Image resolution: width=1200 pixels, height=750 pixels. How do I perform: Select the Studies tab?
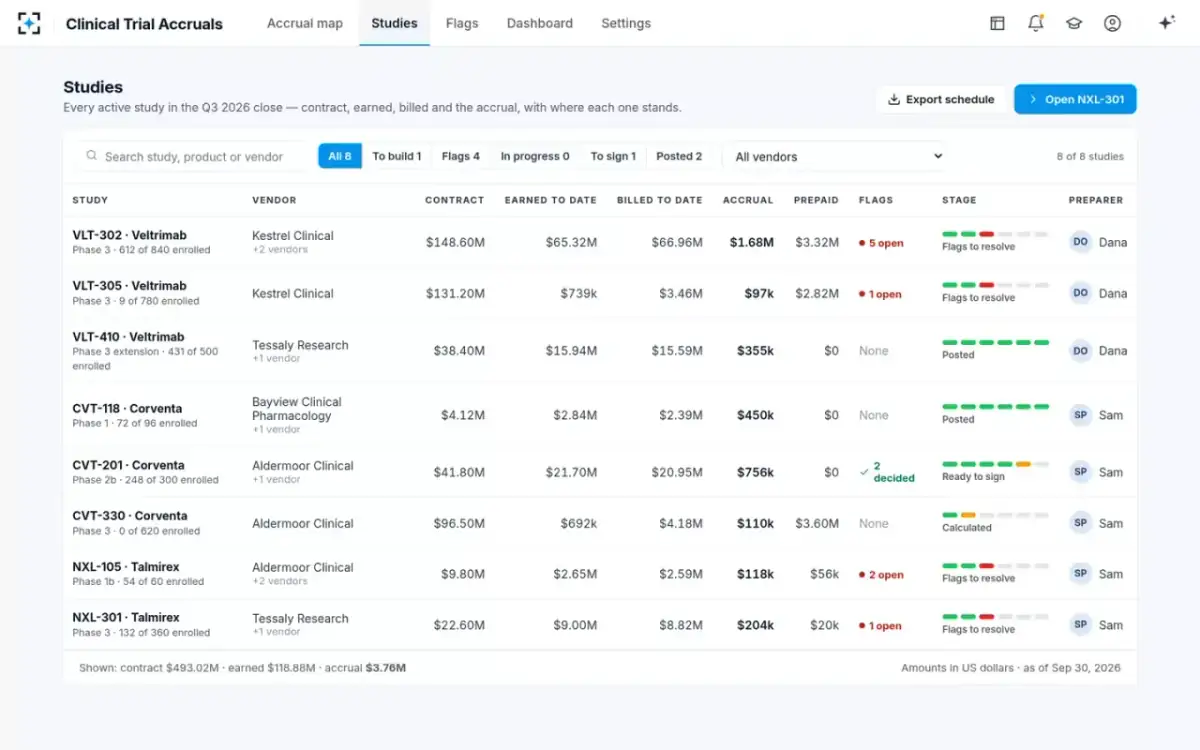click(x=394, y=23)
